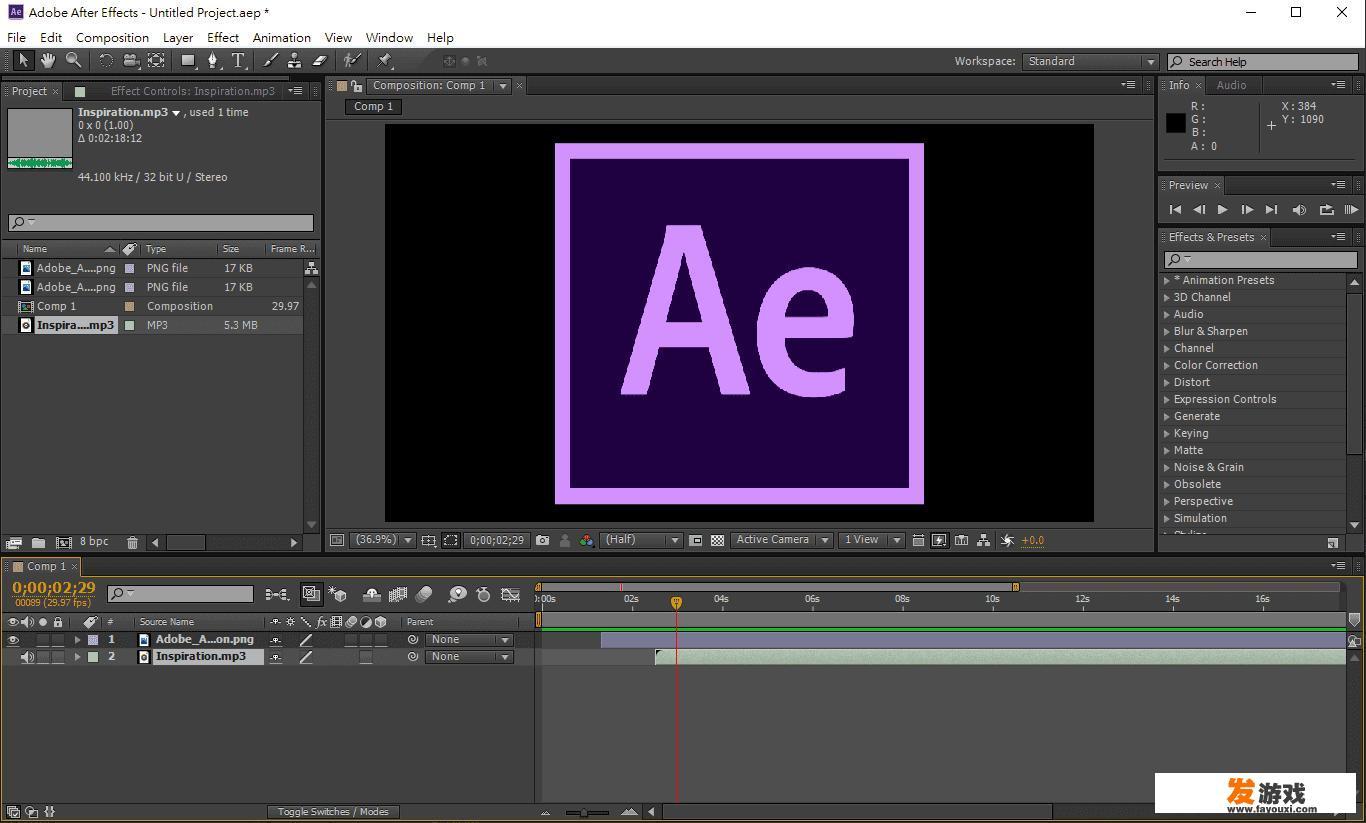Toggle Pixel Aspect Ratio Correction in viewer
This screenshot has height=823, width=1366.
point(917,540)
